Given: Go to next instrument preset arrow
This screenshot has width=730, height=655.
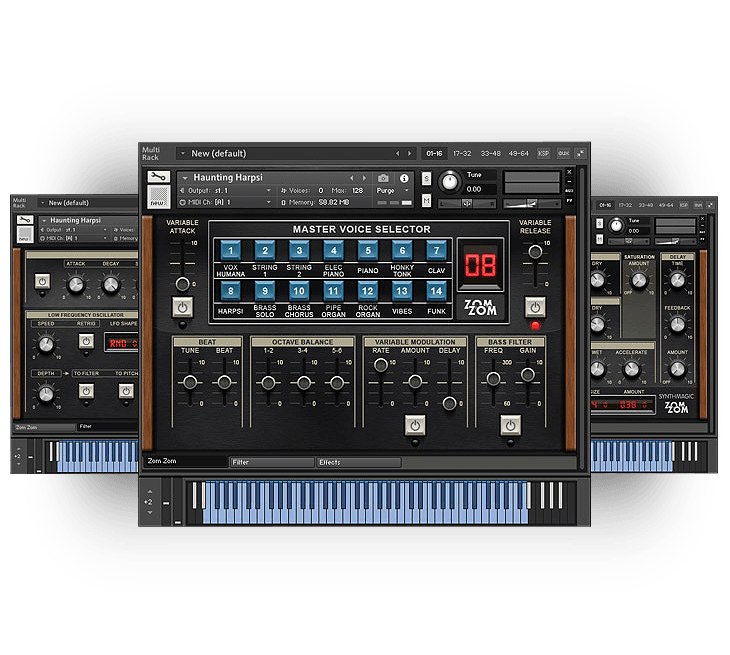Looking at the screenshot, I should (364, 178).
